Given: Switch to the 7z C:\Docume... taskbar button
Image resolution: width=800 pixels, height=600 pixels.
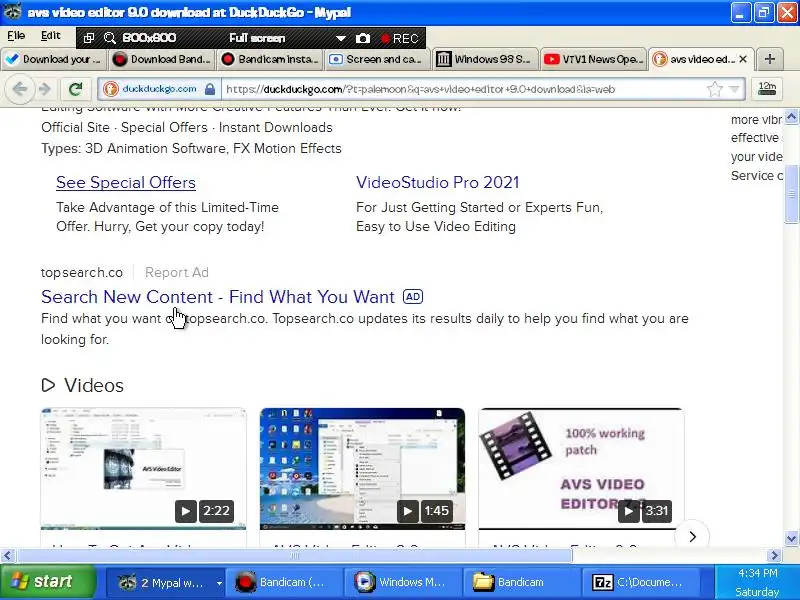Looking at the screenshot, I should 640,582.
